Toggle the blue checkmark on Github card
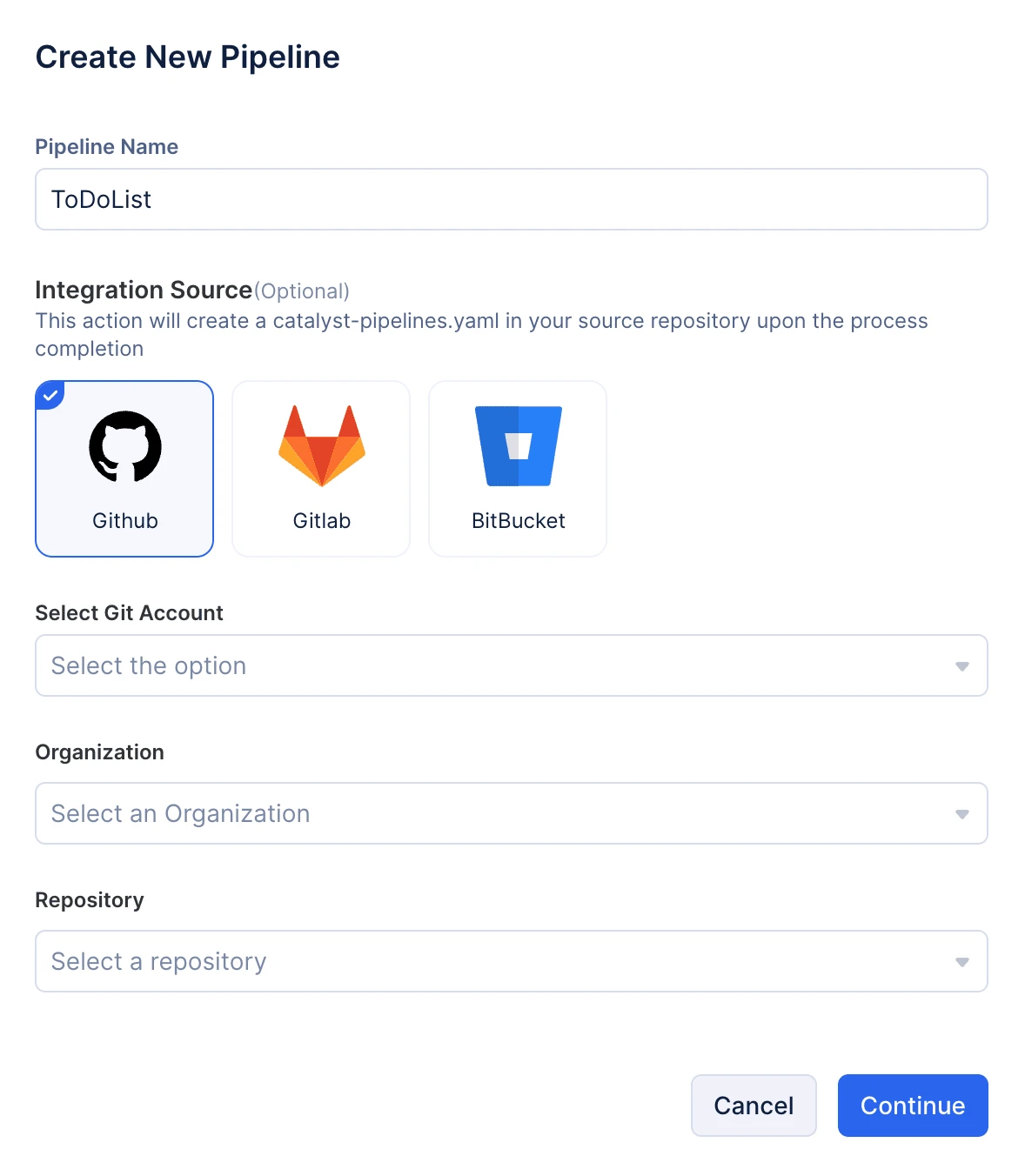The height and width of the screenshot is (1176, 1025). pos(50,396)
